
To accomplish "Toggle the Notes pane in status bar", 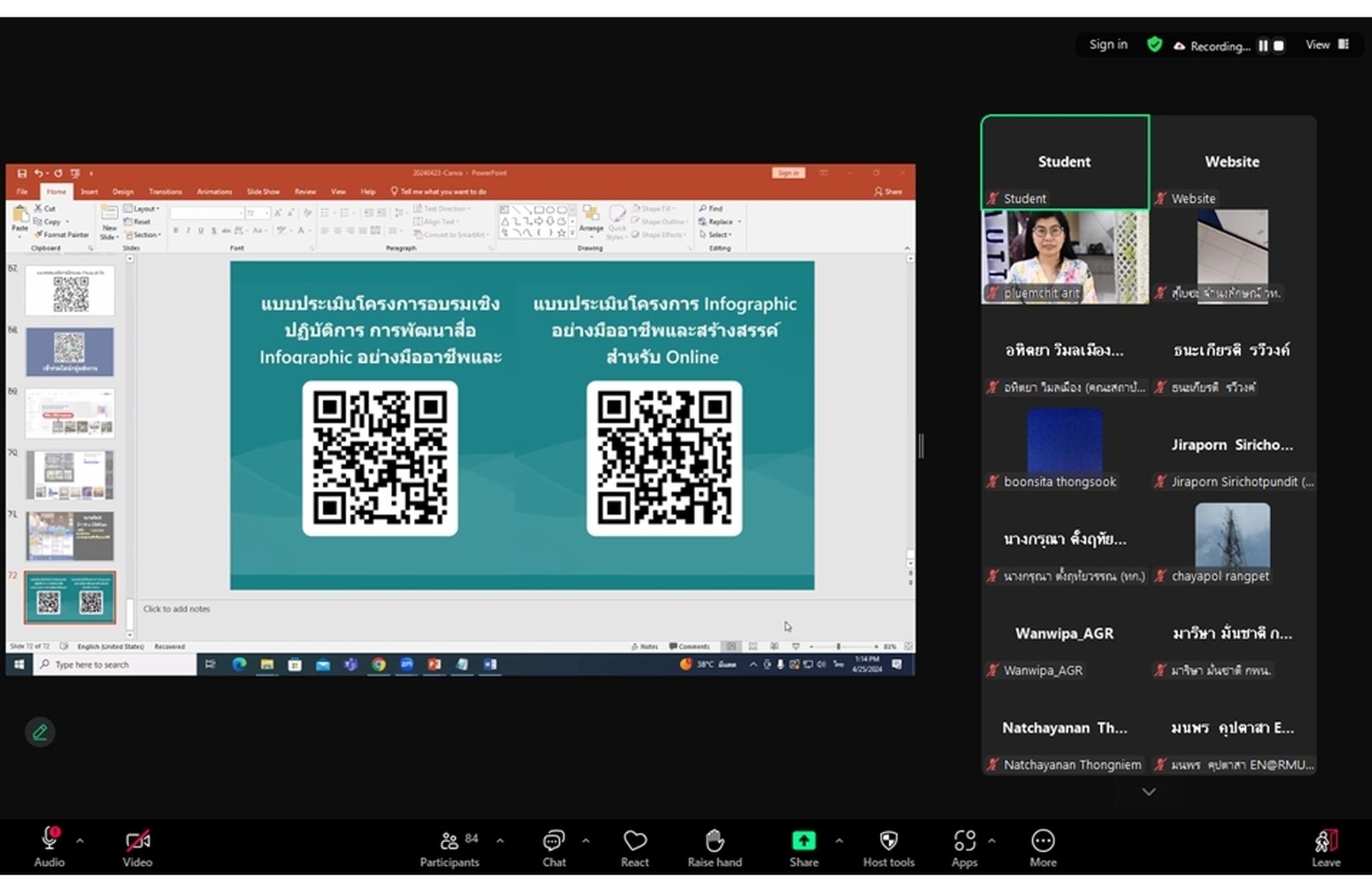I will coord(645,646).
